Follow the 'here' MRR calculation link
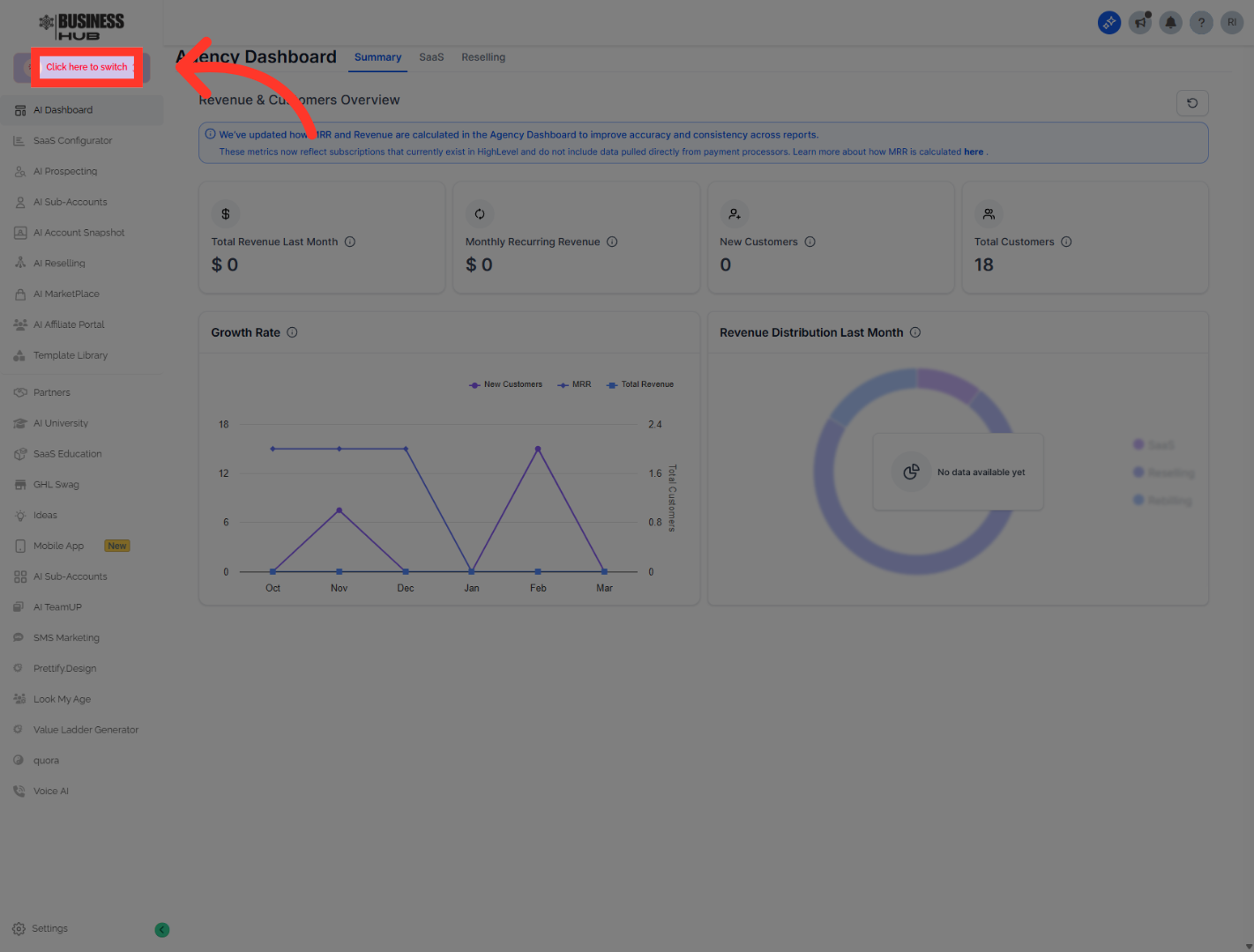This screenshot has width=1254, height=952. coord(973,152)
